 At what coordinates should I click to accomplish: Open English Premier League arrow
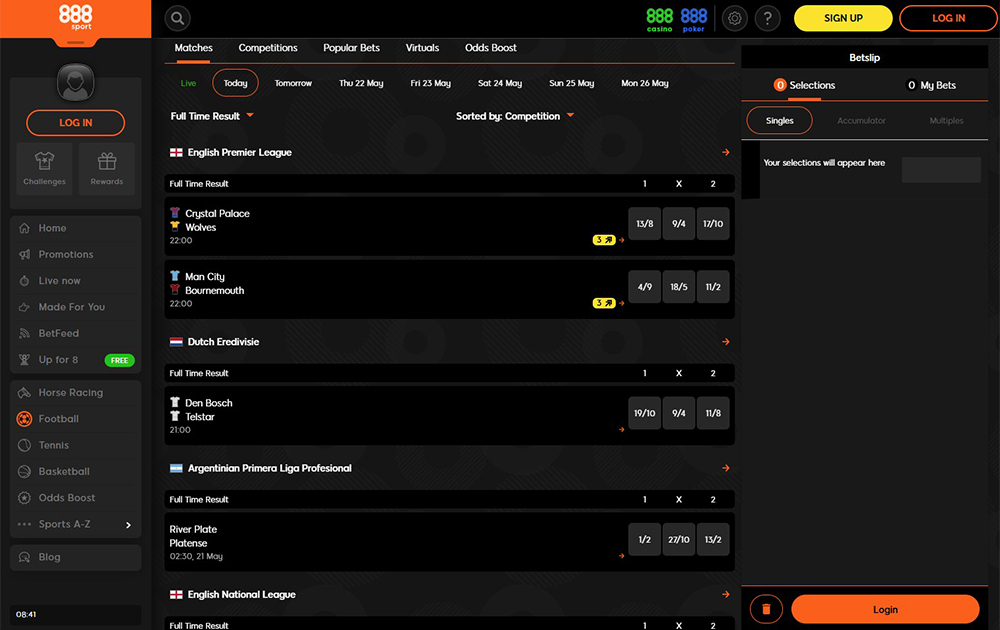(726, 152)
